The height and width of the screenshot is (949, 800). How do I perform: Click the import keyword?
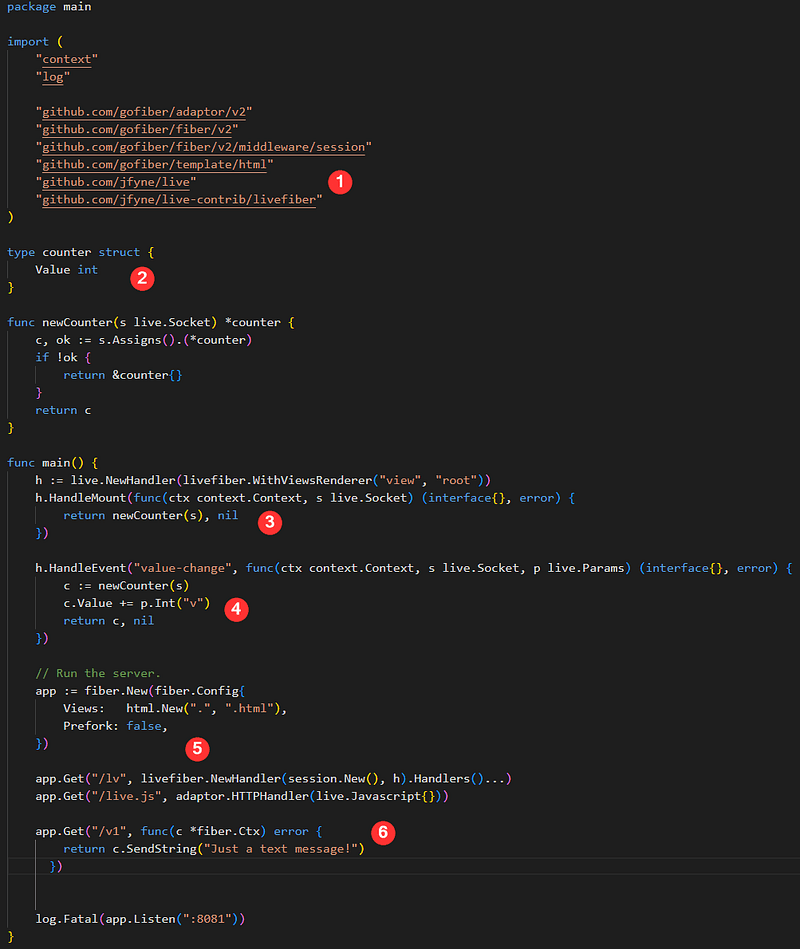tap(28, 42)
